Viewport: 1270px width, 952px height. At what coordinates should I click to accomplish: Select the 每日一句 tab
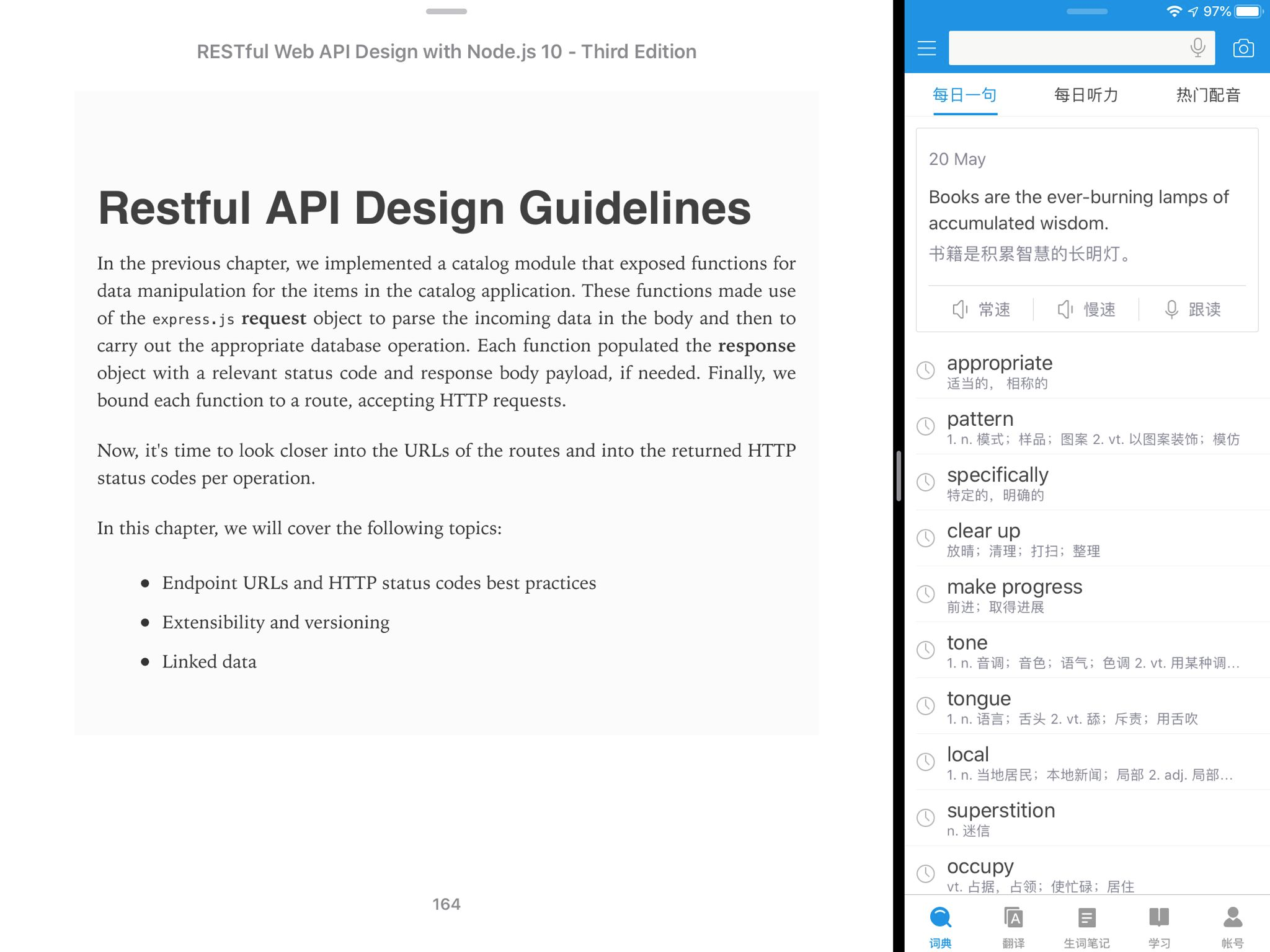click(x=965, y=95)
